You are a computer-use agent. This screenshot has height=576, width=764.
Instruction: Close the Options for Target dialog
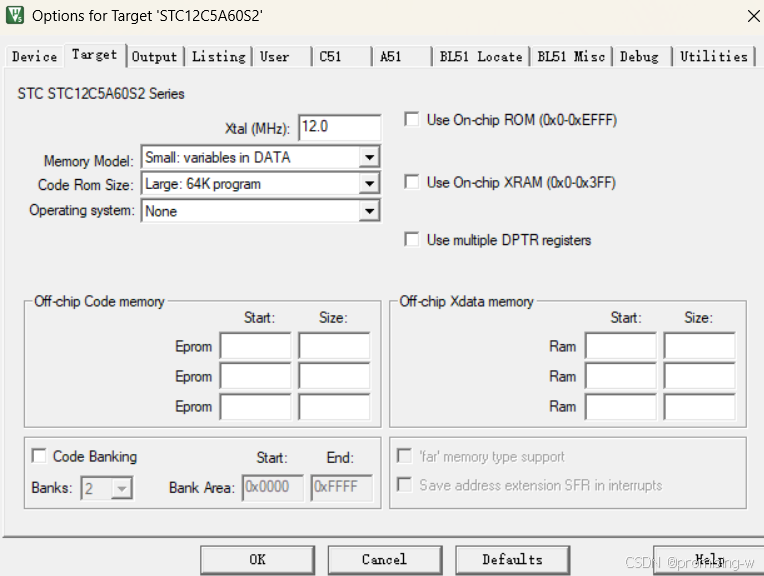pyautogui.click(x=753, y=16)
